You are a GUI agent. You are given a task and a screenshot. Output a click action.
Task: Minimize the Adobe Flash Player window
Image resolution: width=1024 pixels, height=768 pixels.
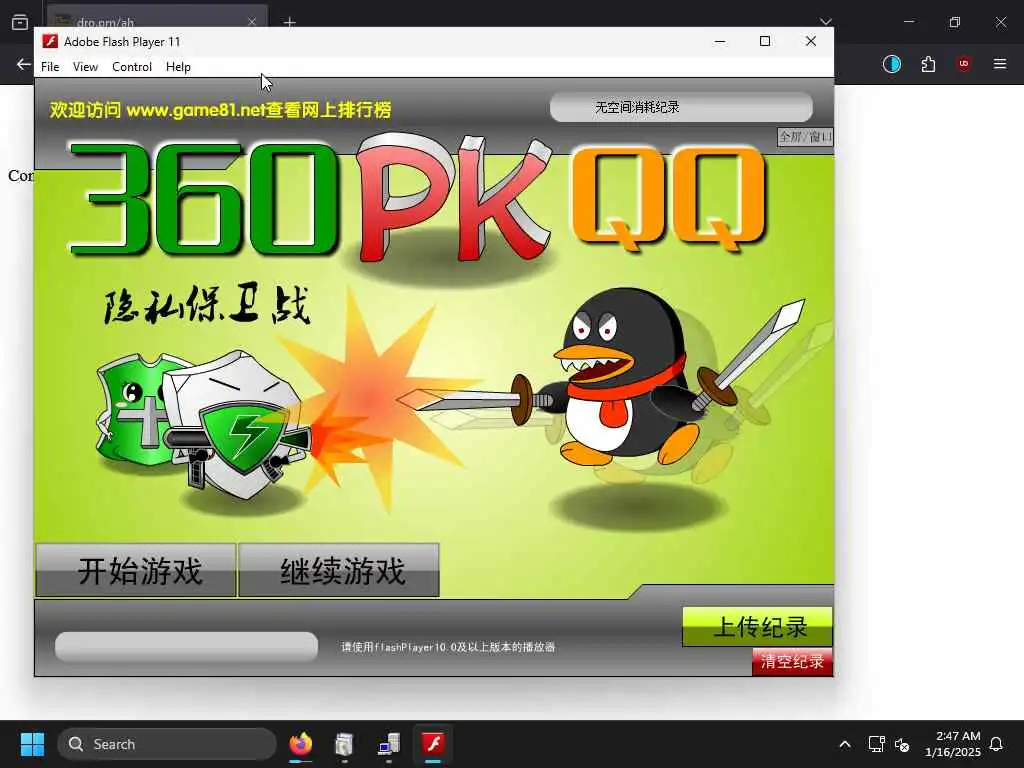tap(720, 41)
